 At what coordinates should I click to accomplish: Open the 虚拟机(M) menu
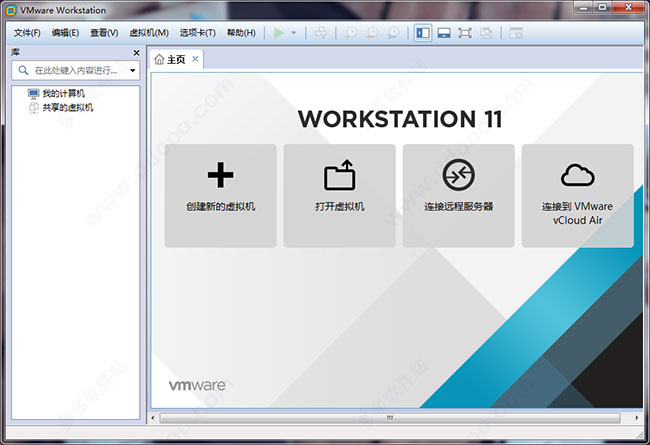[x=149, y=33]
